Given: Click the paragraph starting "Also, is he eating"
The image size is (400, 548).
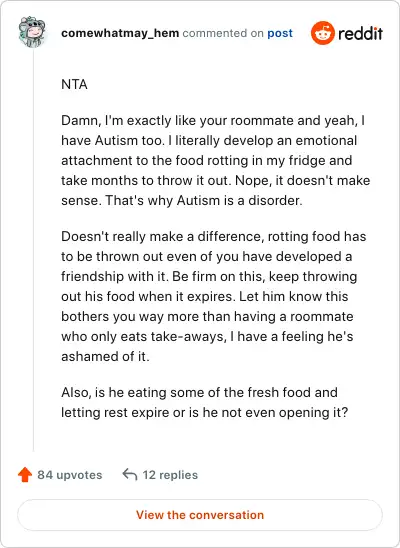Looking at the screenshot, I should (x=205, y=402).
